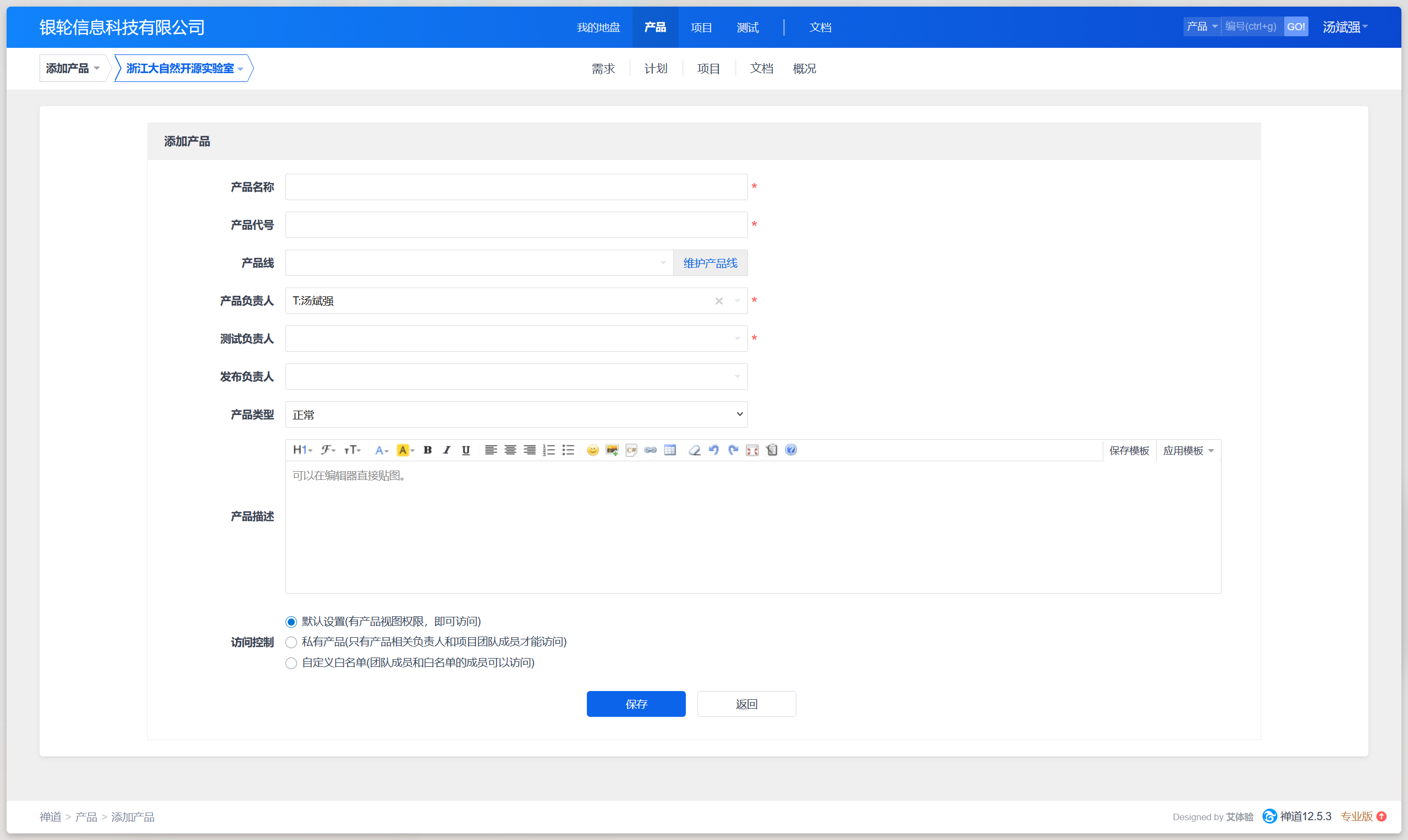This screenshot has height=840, width=1408.
Task: Click the ordered list icon
Action: pos(548,450)
